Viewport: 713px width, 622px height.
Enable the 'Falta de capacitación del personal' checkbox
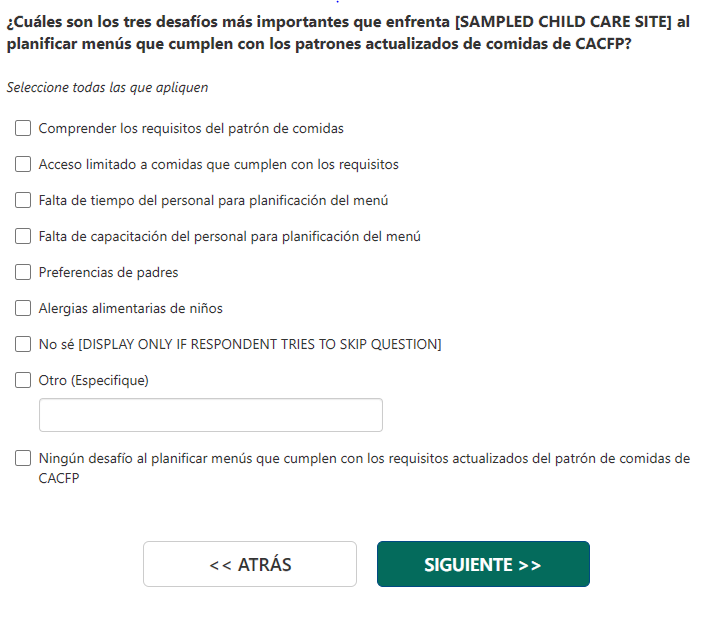(x=23, y=236)
